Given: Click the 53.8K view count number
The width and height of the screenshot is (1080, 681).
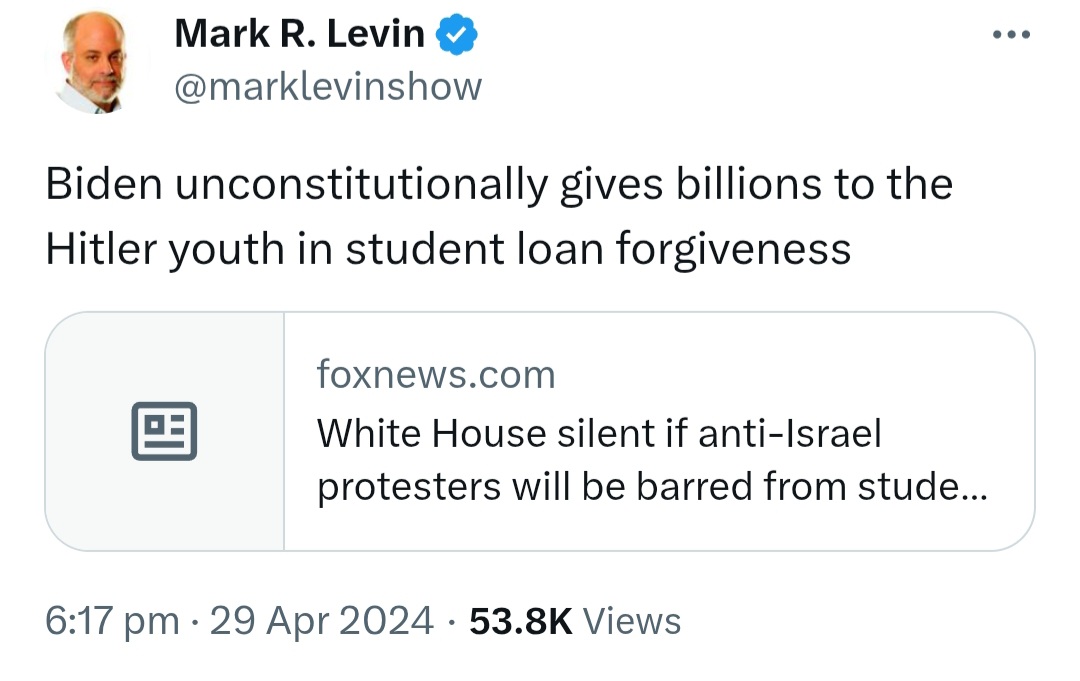Looking at the screenshot, I should [x=521, y=621].
